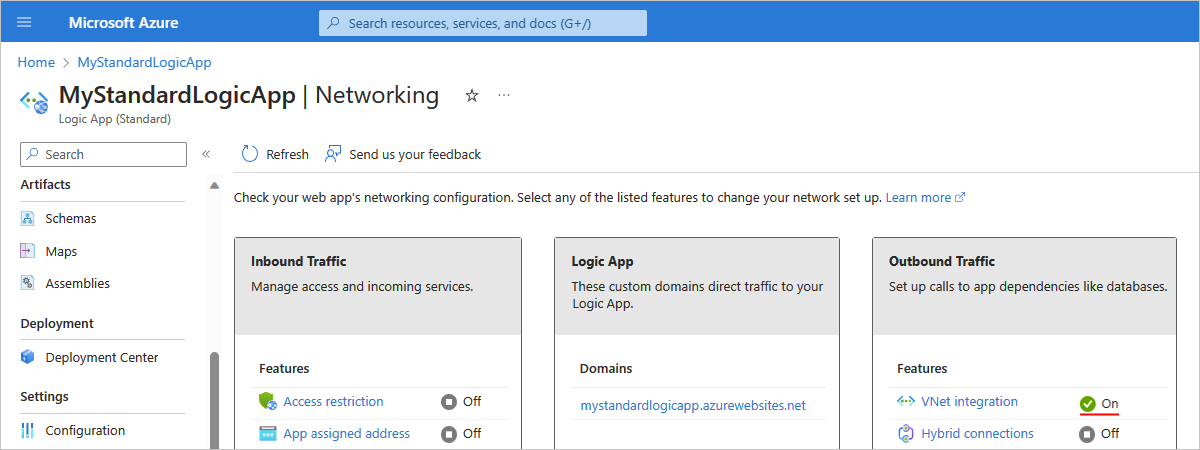This screenshot has height=450, width=1200.
Task: Click the Hybrid connections Off status
Action: pyautogui.click(x=1099, y=434)
